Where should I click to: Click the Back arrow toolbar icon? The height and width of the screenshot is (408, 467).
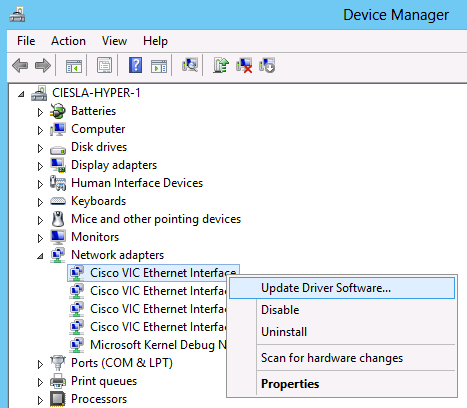[x=20, y=65]
